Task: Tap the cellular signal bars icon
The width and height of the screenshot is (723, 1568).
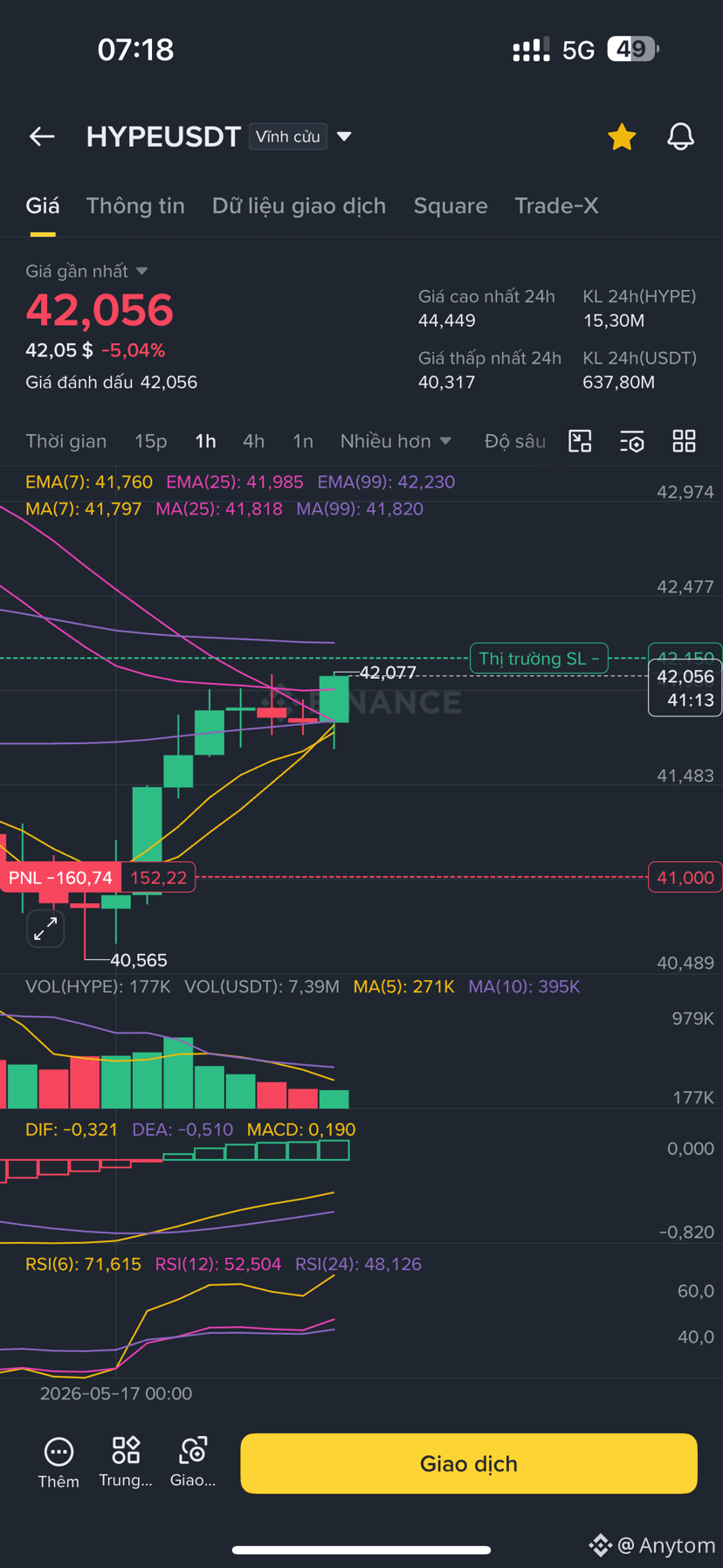Action: coord(531,49)
